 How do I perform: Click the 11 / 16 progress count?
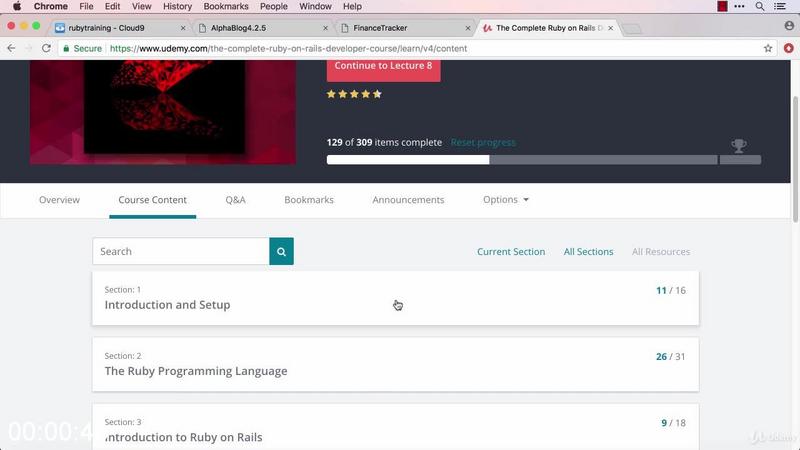click(670, 290)
